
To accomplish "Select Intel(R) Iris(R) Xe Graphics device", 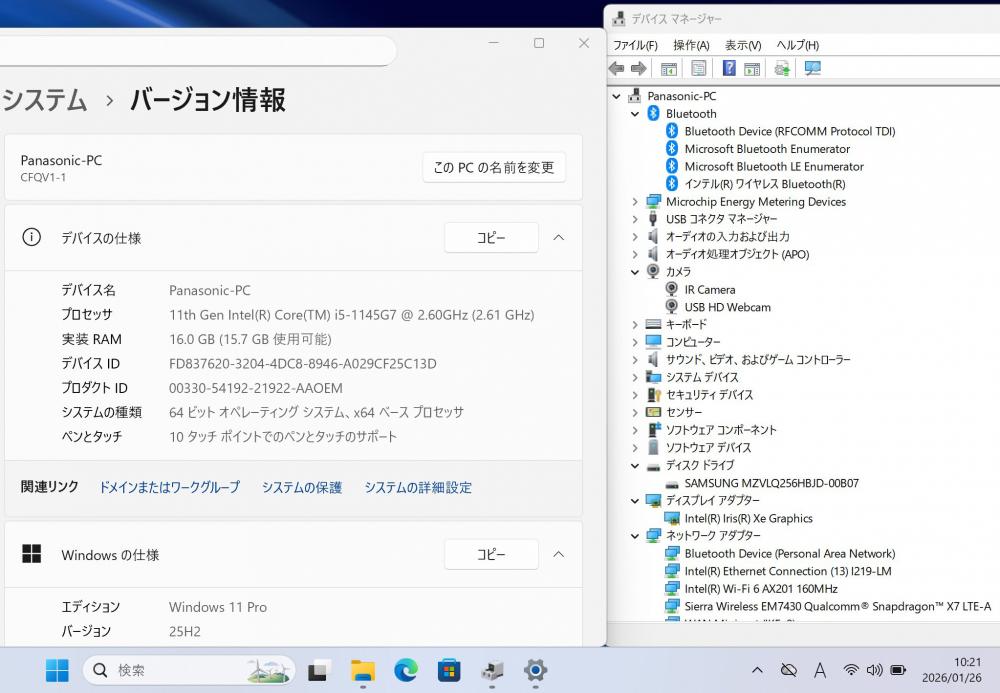I will [x=748, y=518].
